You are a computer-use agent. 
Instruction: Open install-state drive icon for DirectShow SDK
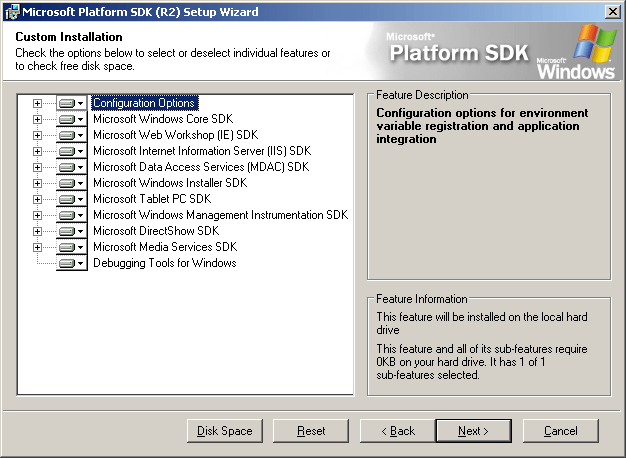pos(71,231)
